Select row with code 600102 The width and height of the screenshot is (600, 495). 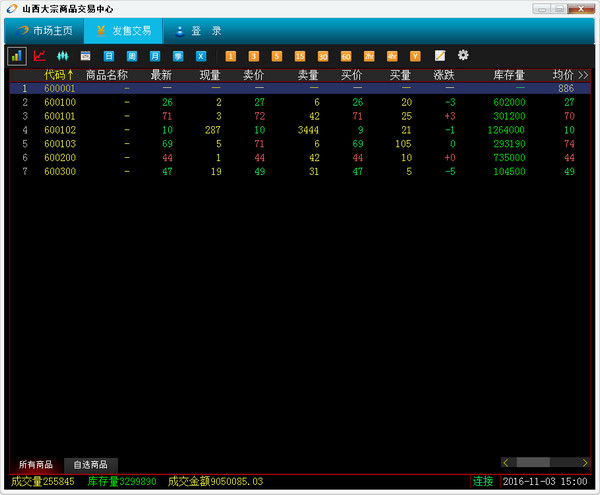60,130
